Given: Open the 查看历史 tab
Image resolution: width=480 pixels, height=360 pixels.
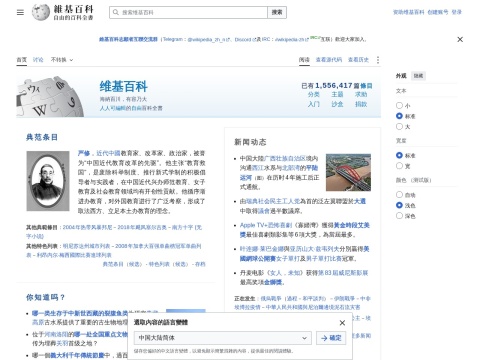Looking at the screenshot, I should pos(358,60).
